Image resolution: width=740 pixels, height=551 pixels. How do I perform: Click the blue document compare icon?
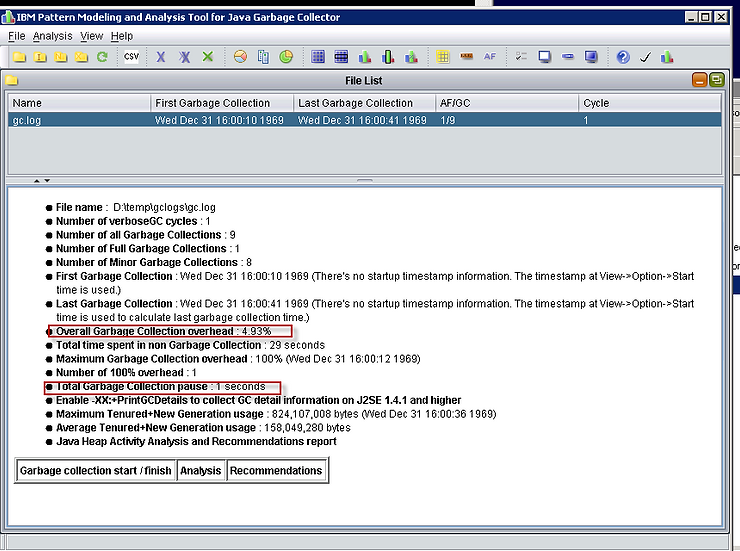(x=263, y=57)
